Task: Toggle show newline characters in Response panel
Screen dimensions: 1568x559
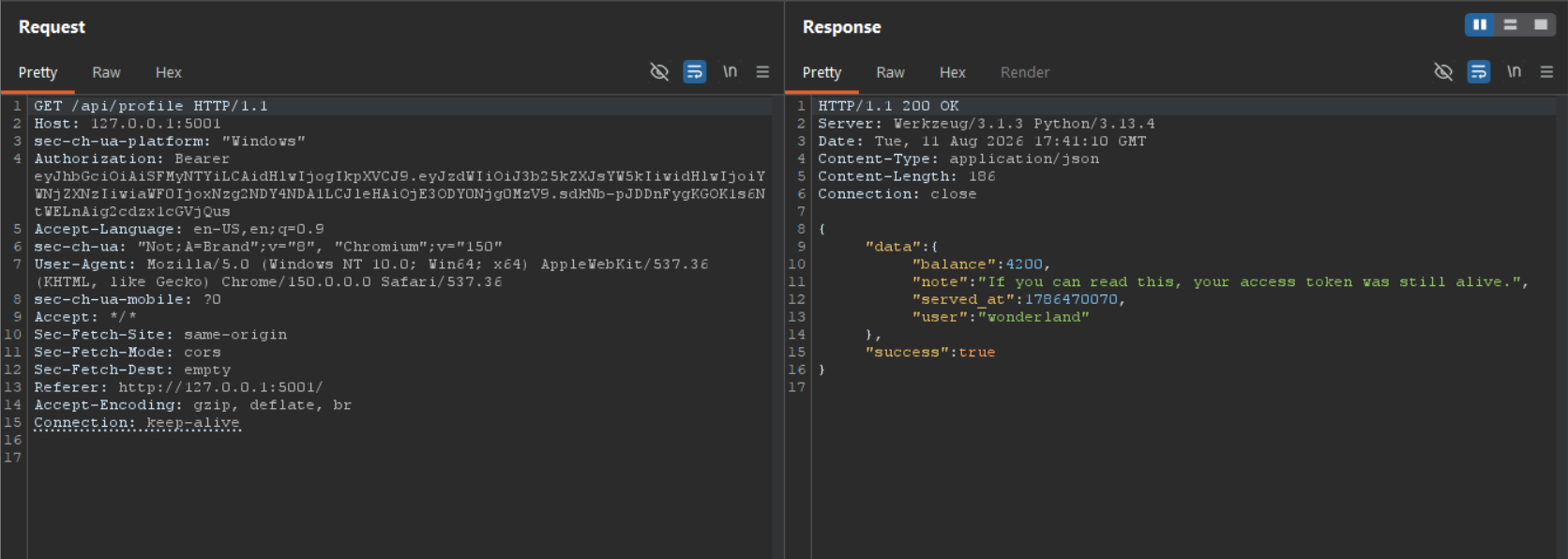Action: [1514, 71]
